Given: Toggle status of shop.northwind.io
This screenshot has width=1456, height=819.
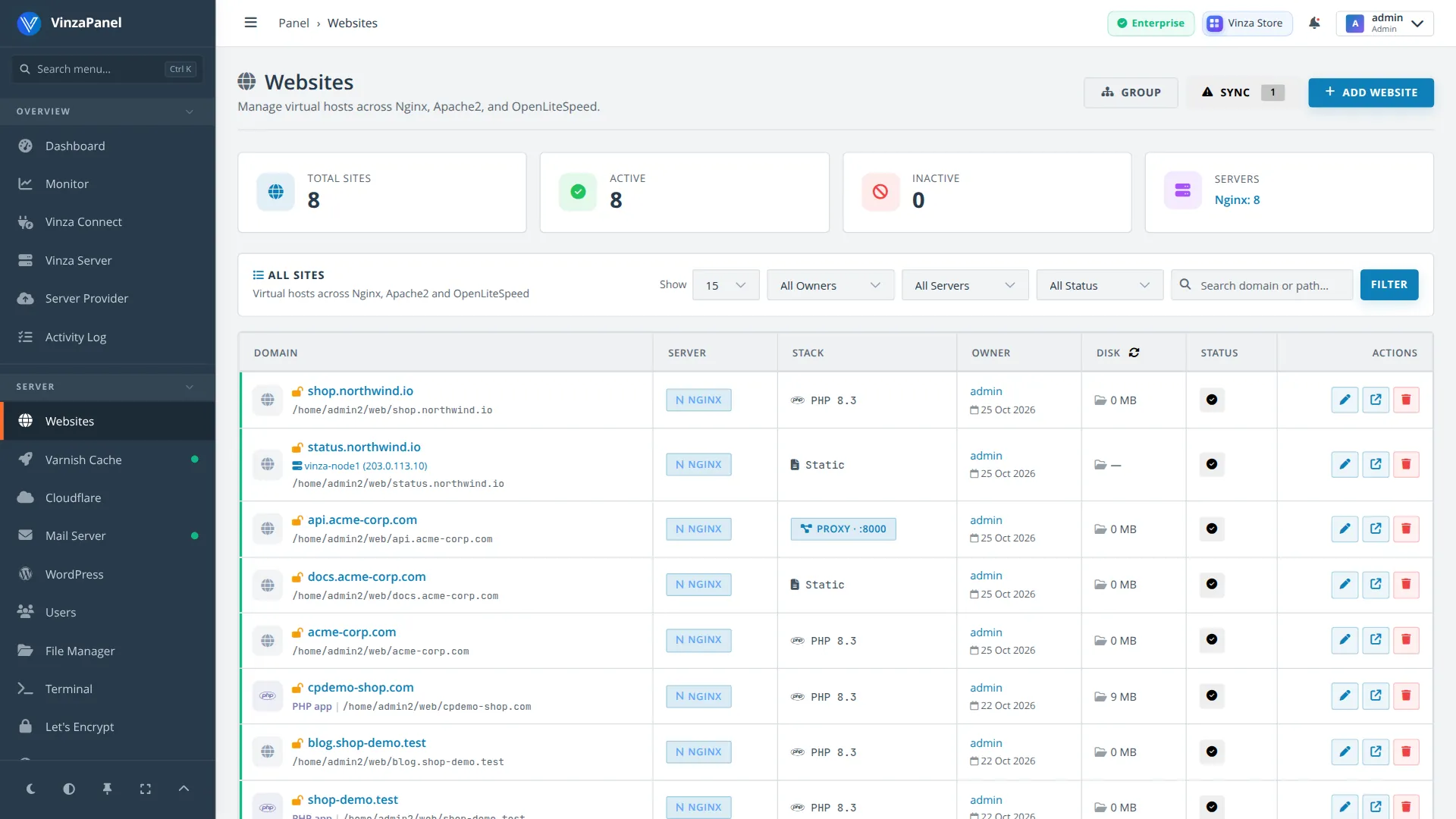Looking at the screenshot, I should click(1212, 400).
